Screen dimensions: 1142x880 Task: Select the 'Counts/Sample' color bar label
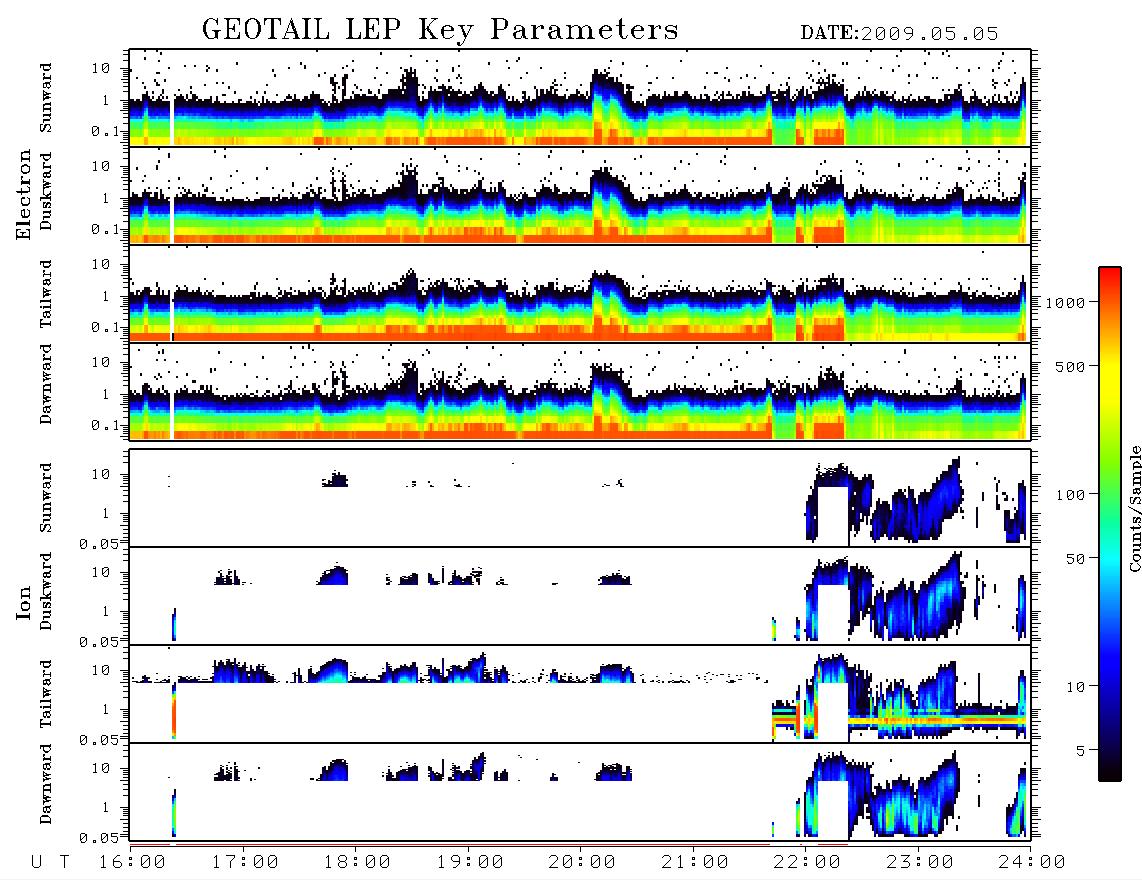coord(1134,508)
